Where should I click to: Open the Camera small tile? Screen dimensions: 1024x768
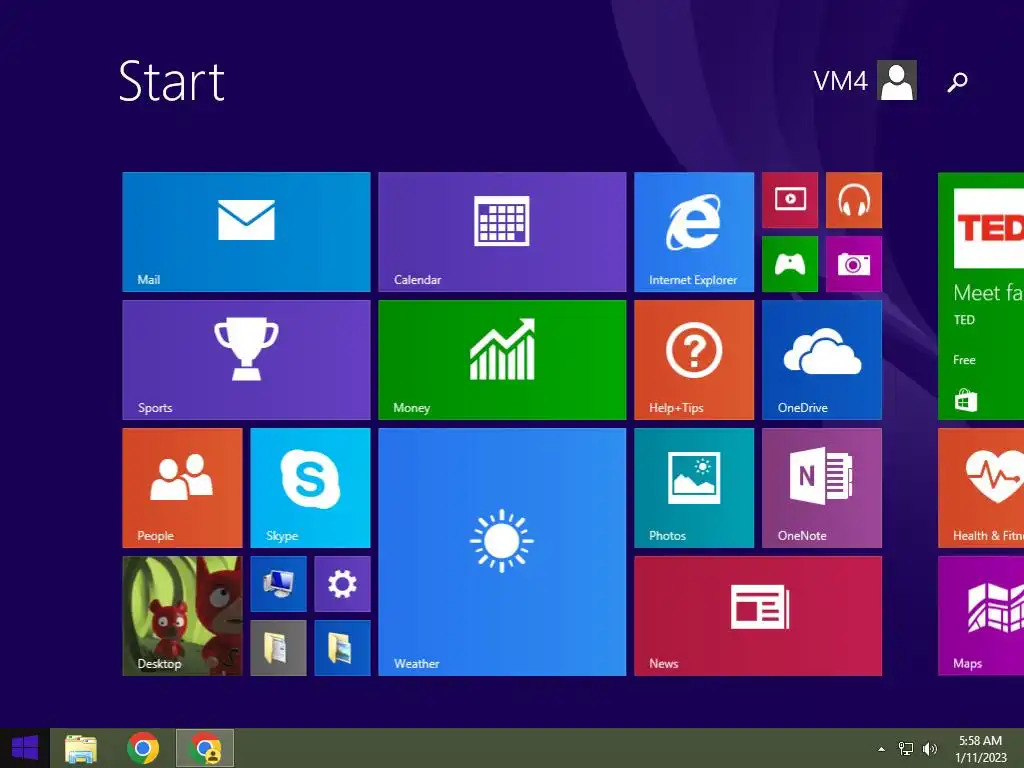point(854,264)
